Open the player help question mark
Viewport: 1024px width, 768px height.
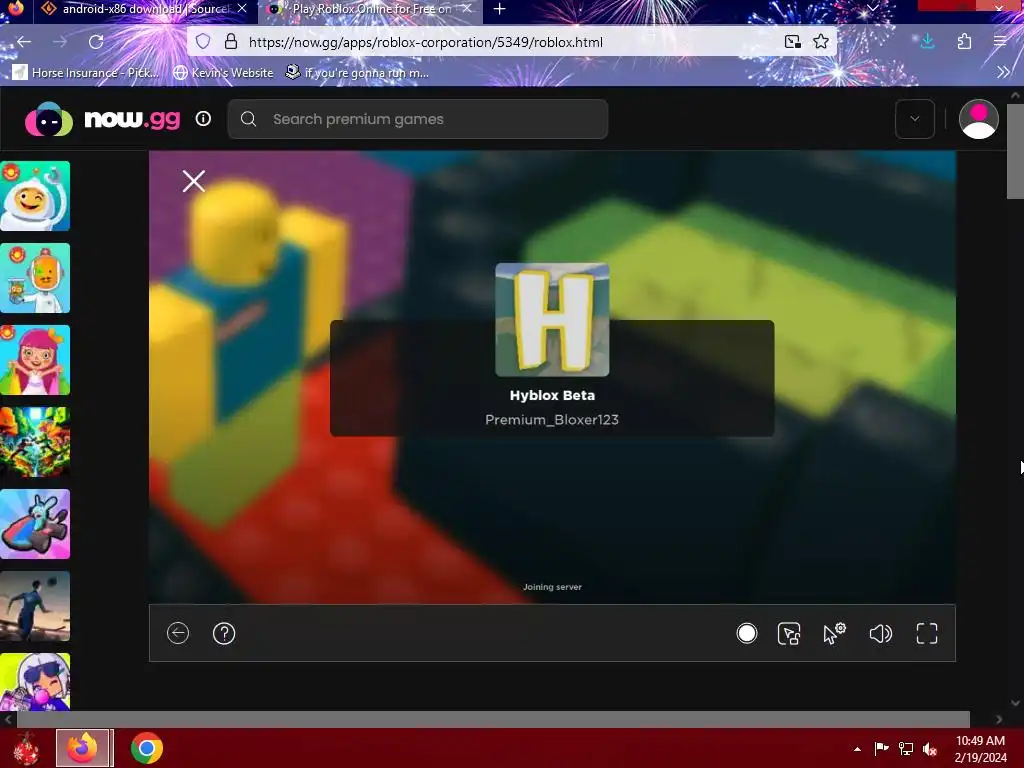pos(224,633)
